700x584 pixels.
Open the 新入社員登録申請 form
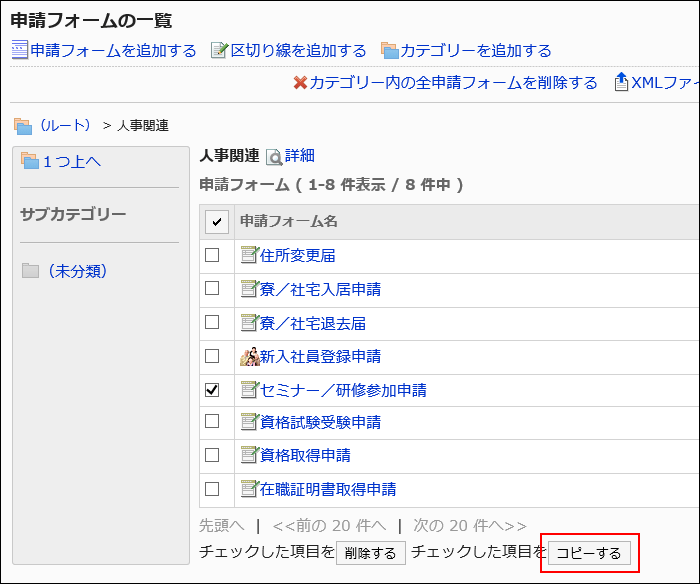pos(321,356)
